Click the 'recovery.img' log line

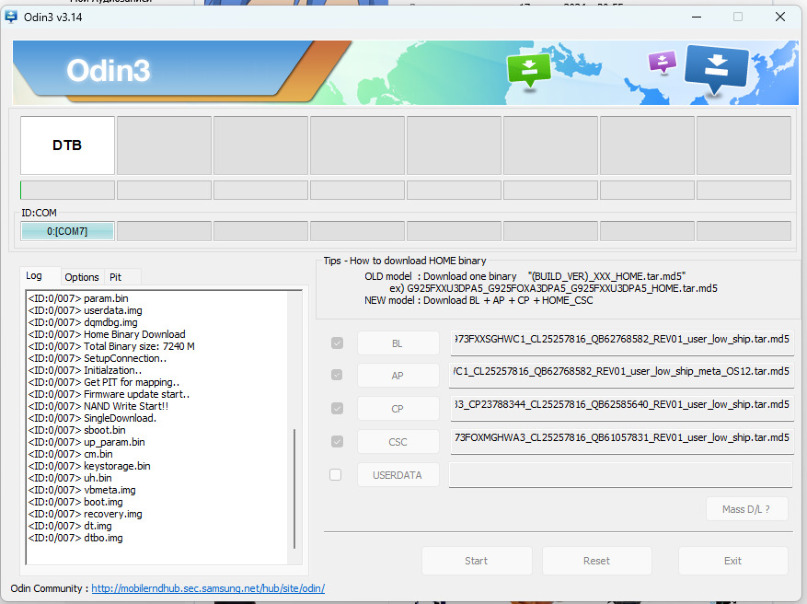[x=85, y=513]
